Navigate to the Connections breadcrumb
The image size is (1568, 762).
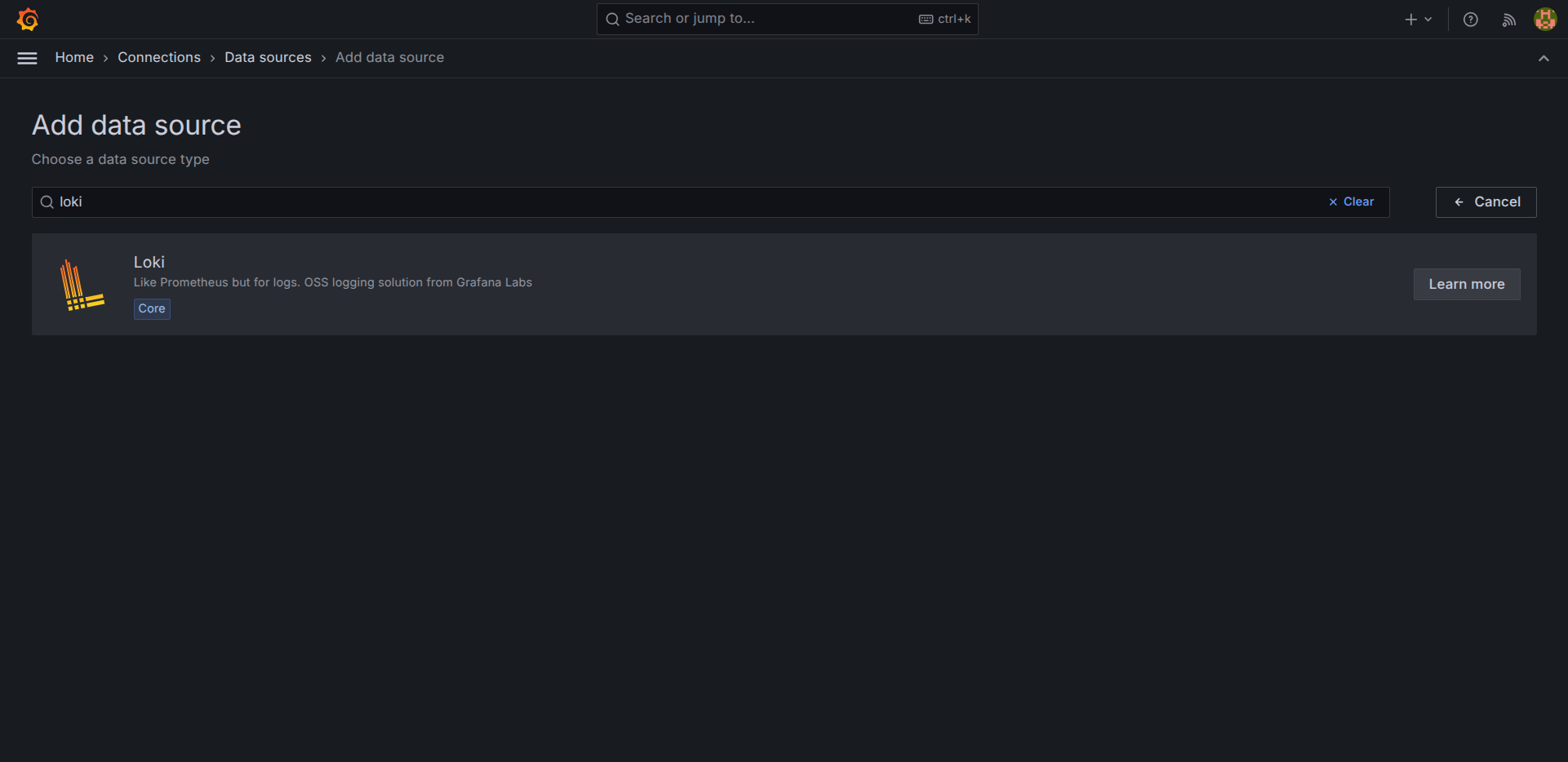click(x=159, y=58)
